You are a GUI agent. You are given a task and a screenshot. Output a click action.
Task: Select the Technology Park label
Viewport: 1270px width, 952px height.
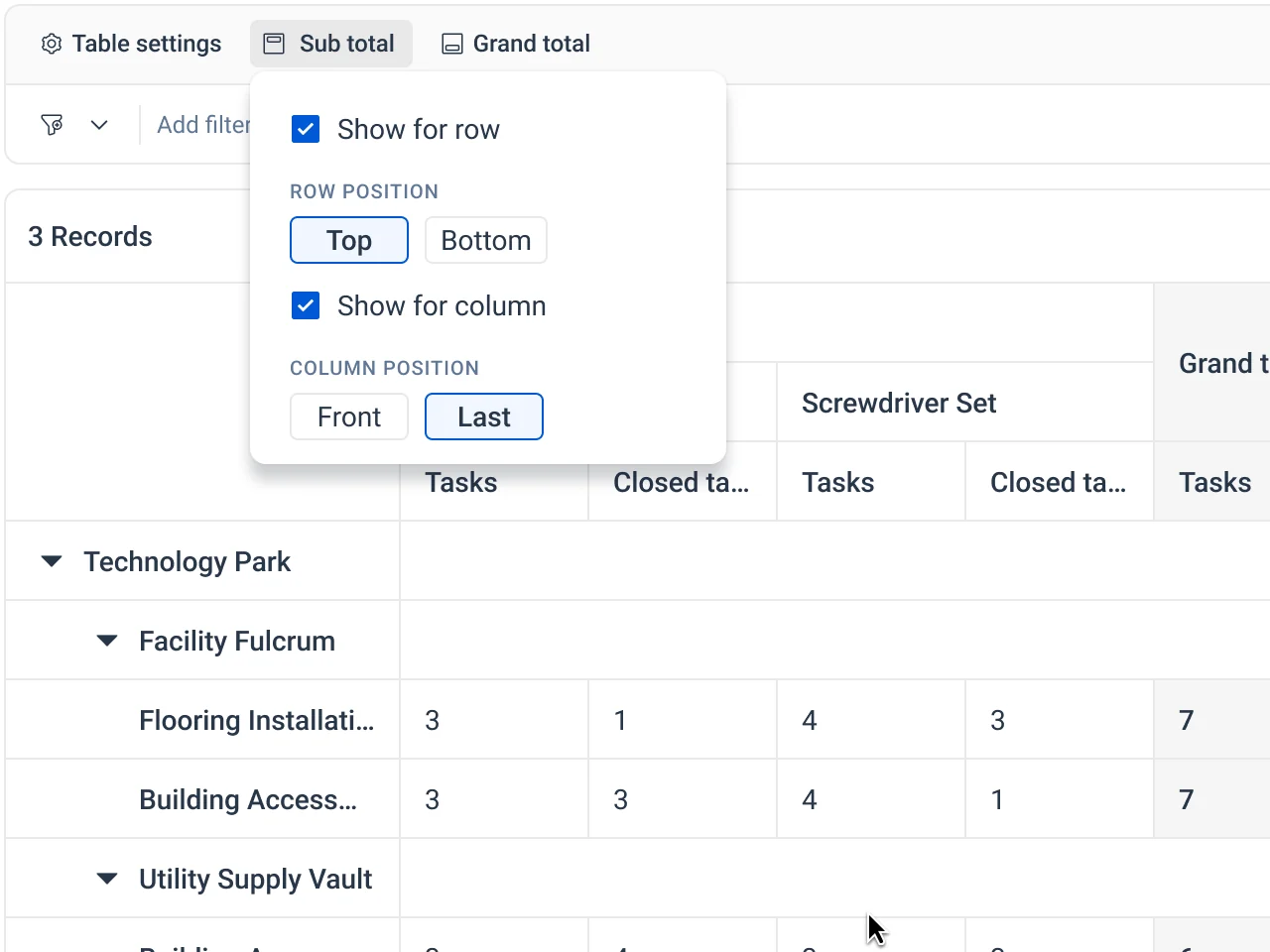pos(188,561)
